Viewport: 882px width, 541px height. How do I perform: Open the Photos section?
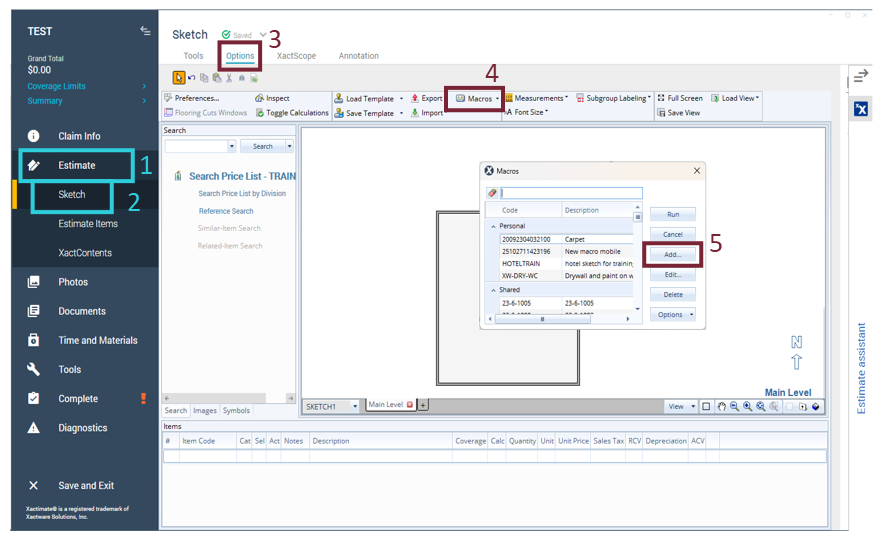pyautogui.click(x=73, y=282)
